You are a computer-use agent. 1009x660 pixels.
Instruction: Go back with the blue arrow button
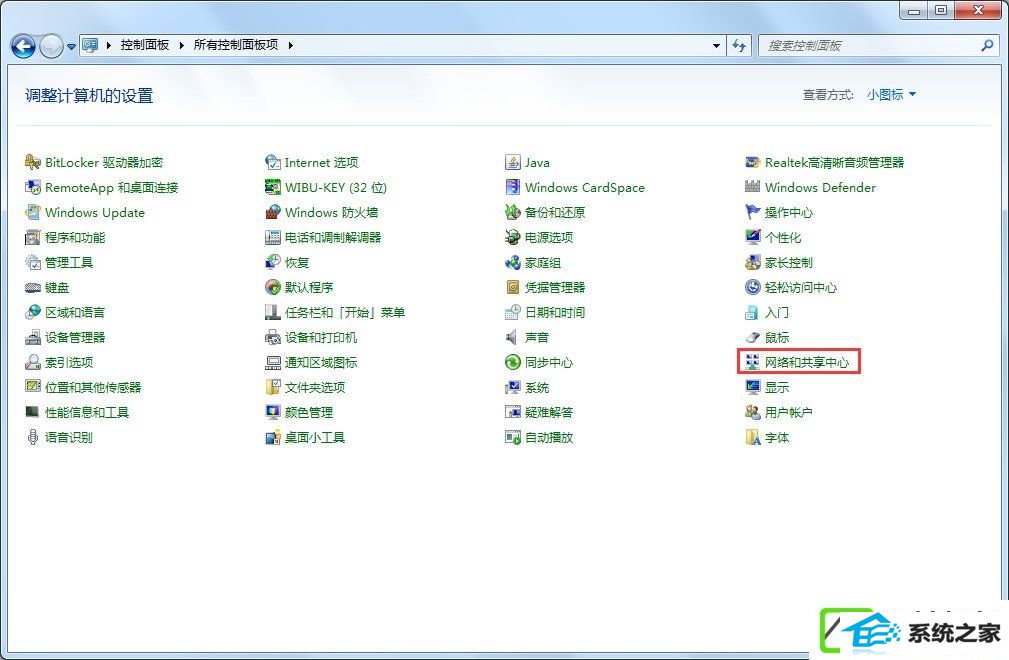[24, 46]
